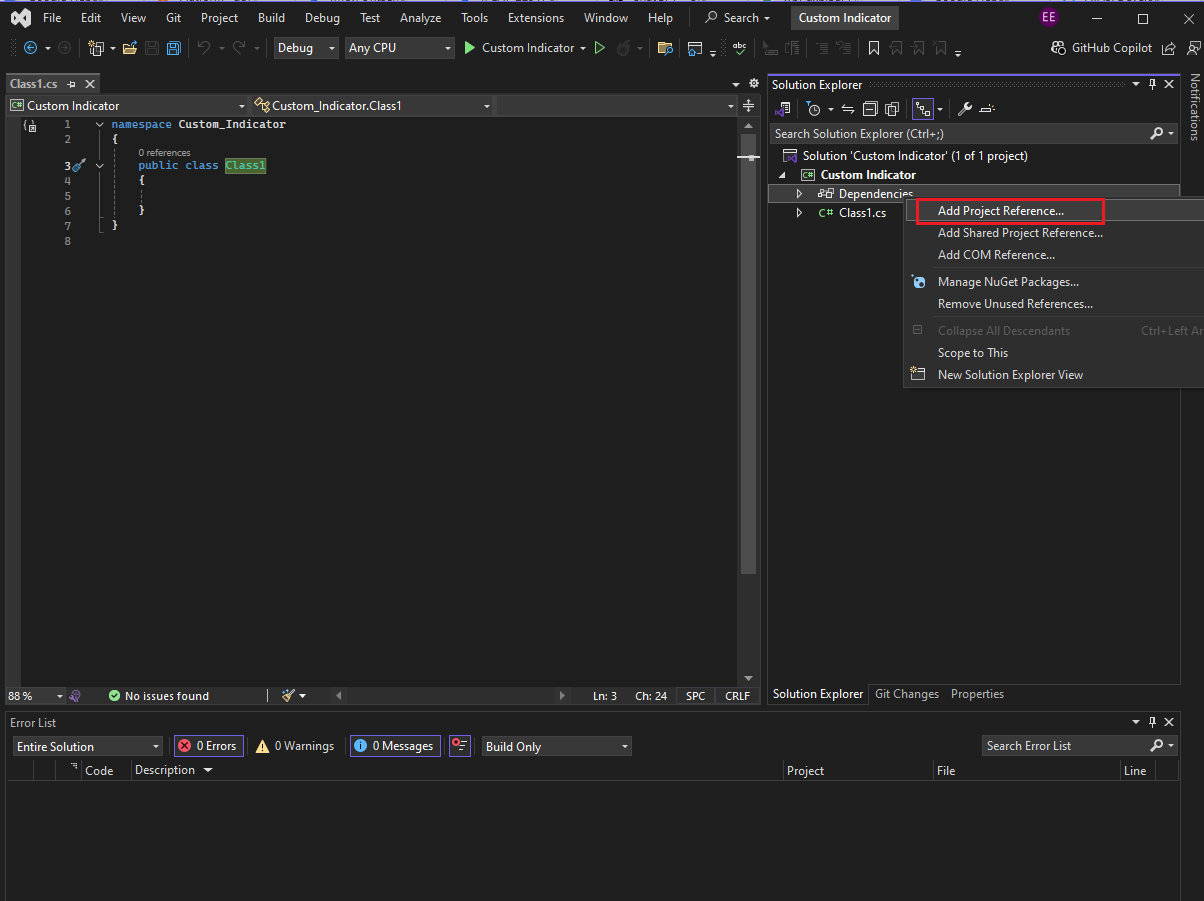
Task: Click the Navigate Backward arrow icon
Action: (30, 48)
